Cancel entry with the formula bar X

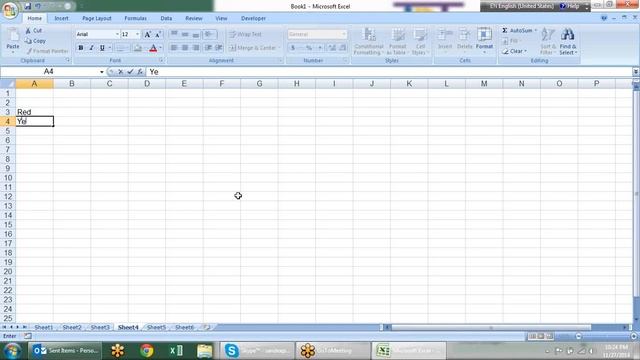pos(121,72)
